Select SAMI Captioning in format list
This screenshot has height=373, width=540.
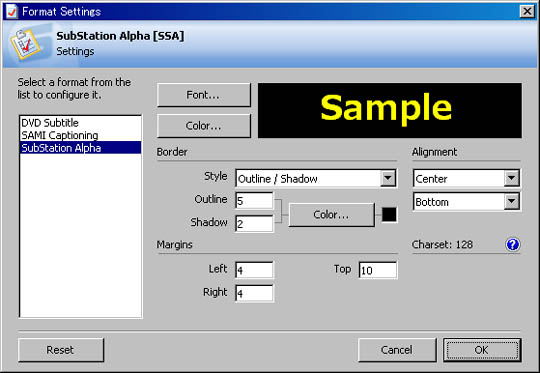80,135
